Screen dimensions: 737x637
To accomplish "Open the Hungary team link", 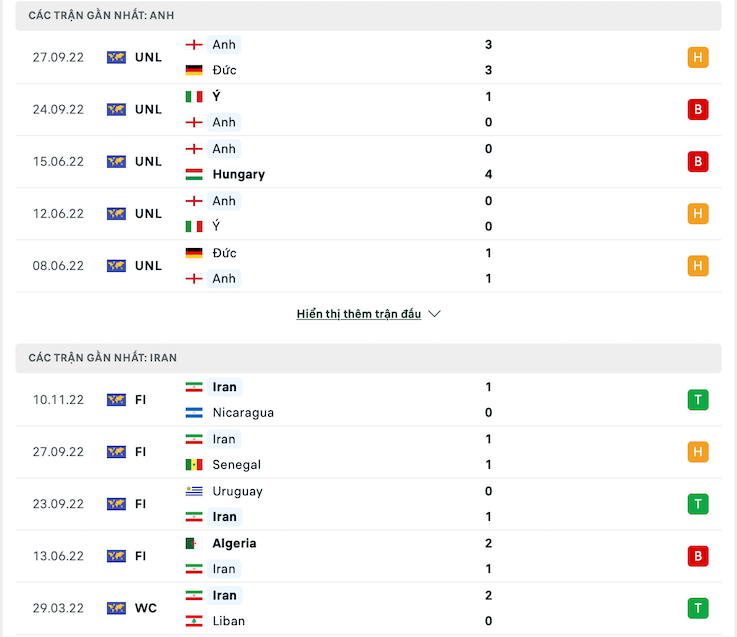I will click(x=239, y=174).
